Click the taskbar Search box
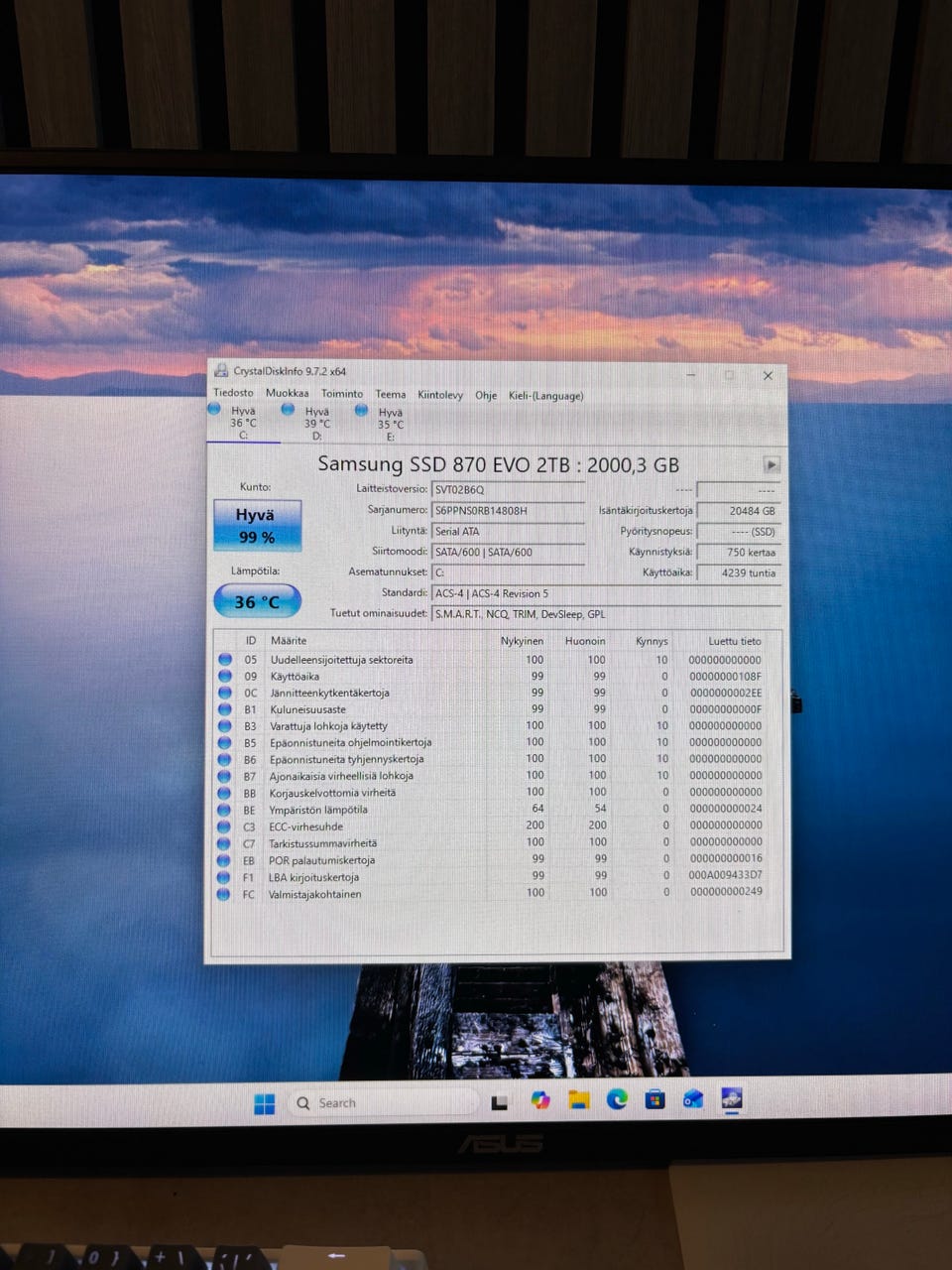 pyautogui.click(x=383, y=1103)
